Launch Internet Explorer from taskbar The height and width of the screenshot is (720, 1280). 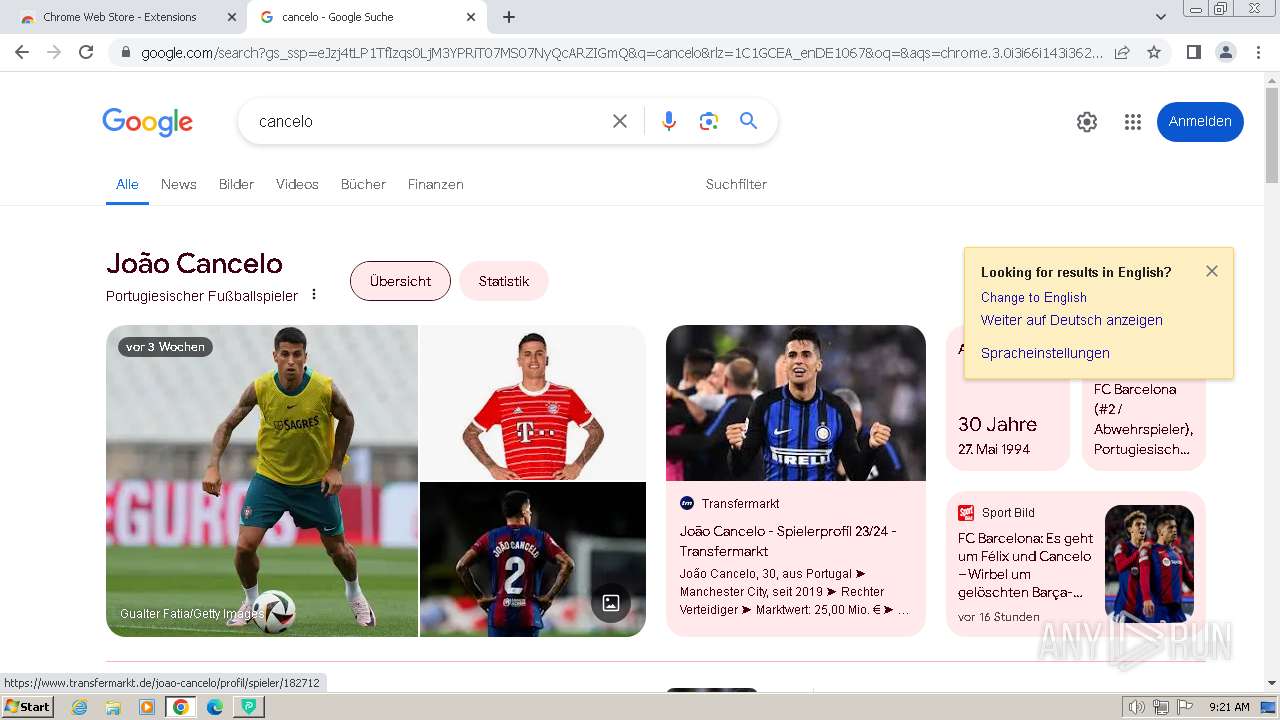79,707
